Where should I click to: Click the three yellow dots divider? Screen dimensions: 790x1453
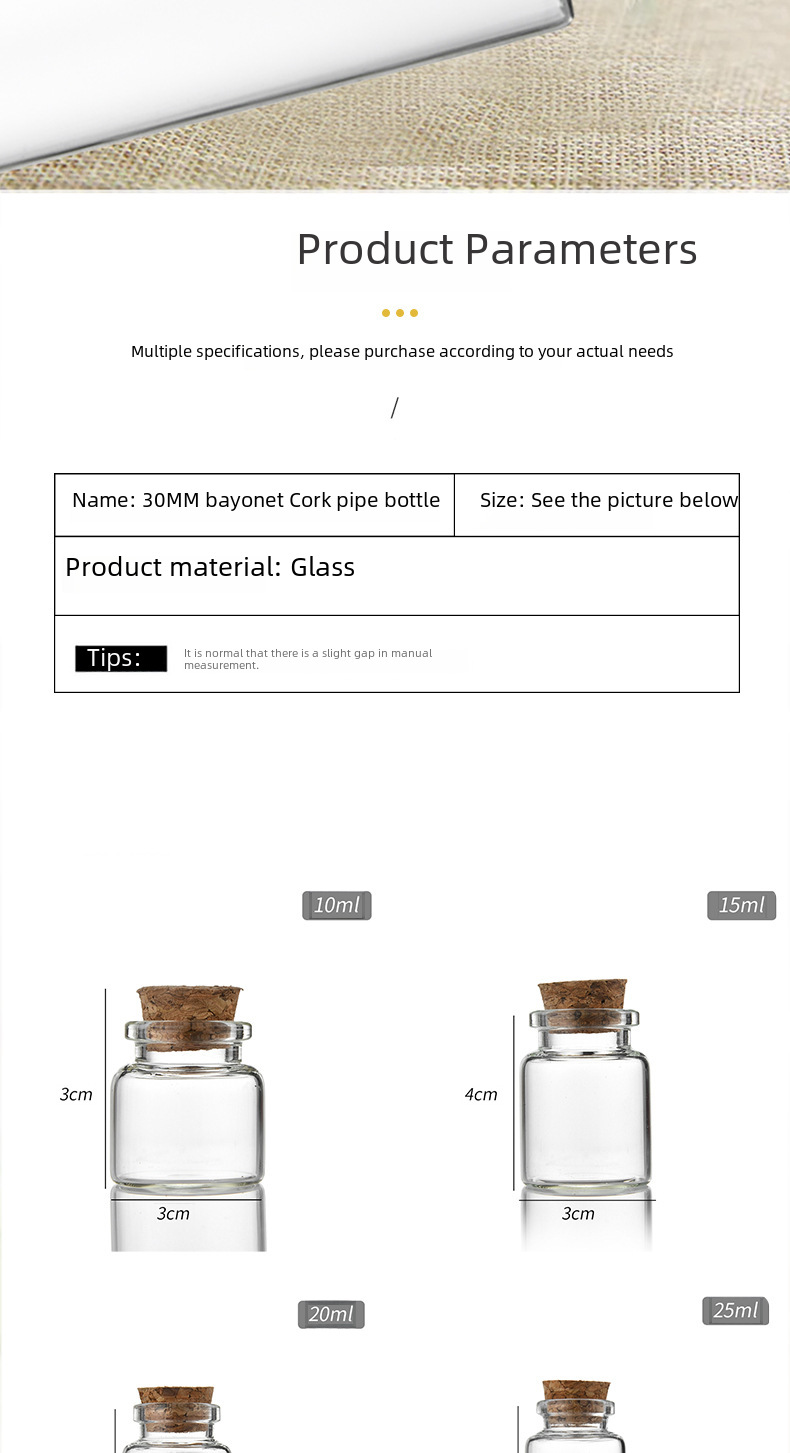coord(399,313)
